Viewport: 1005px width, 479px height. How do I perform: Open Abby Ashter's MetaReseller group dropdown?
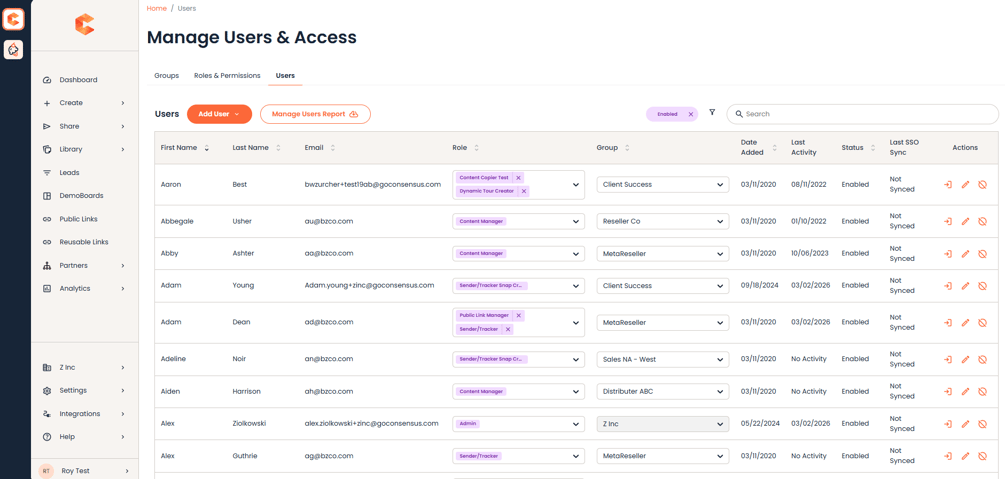663,253
